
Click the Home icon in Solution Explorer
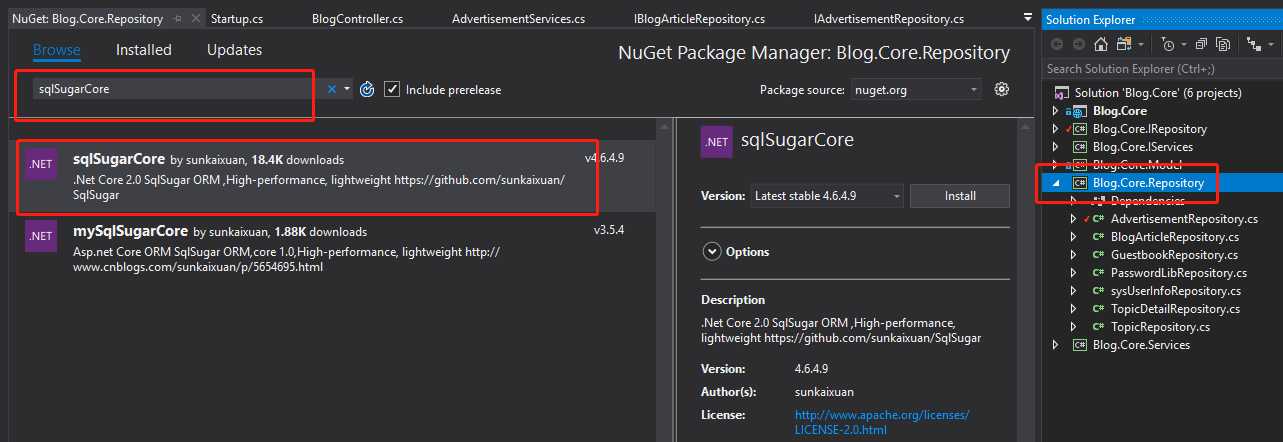[x=1101, y=44]
